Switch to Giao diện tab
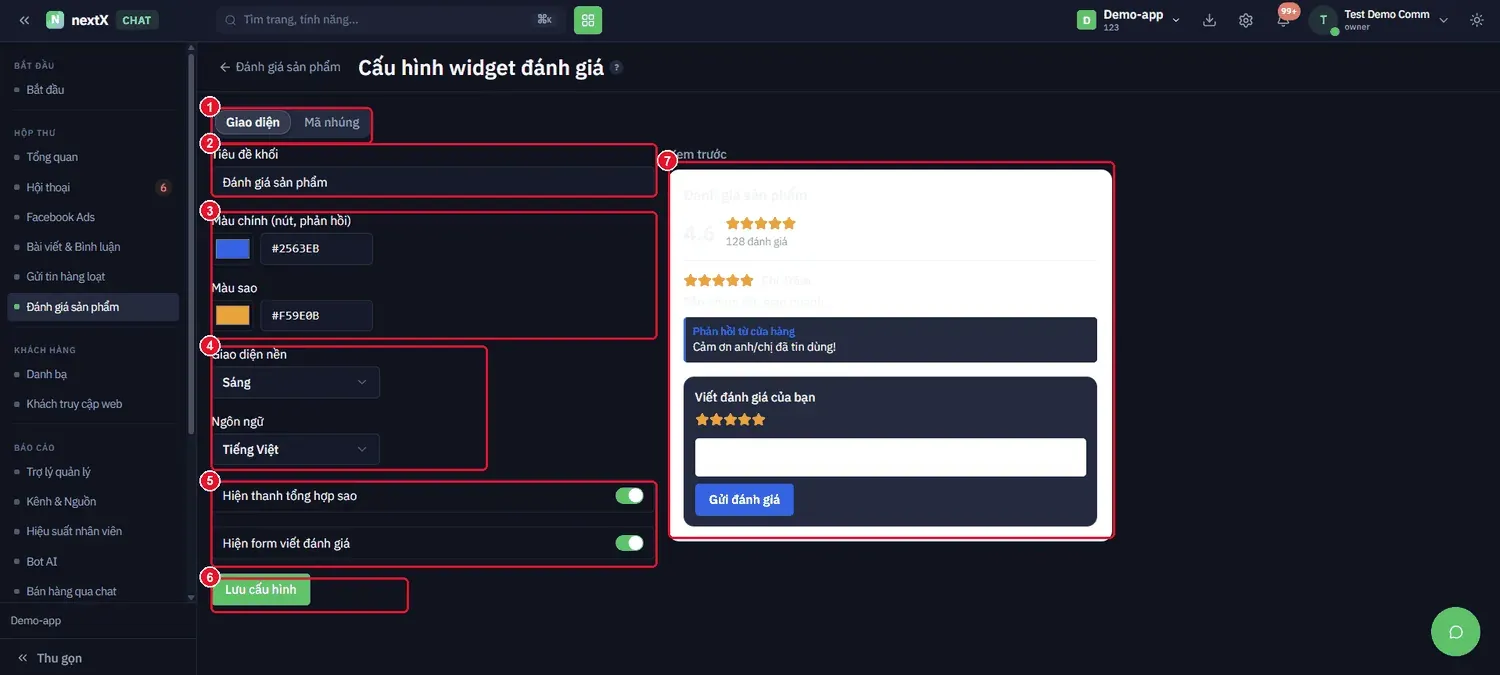 (253, 122)
